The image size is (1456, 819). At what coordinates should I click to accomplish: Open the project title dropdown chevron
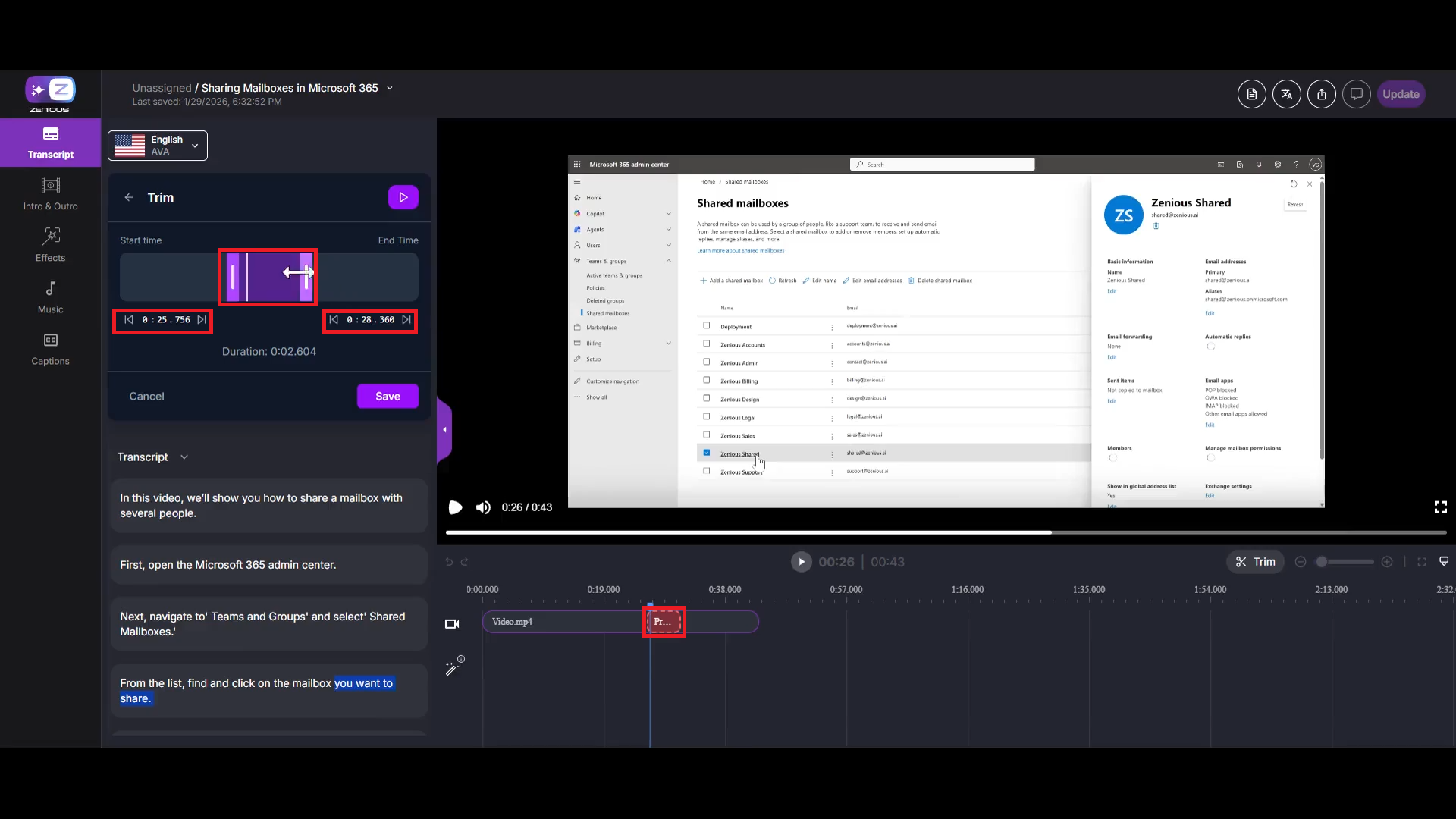[x=390, y=88]
